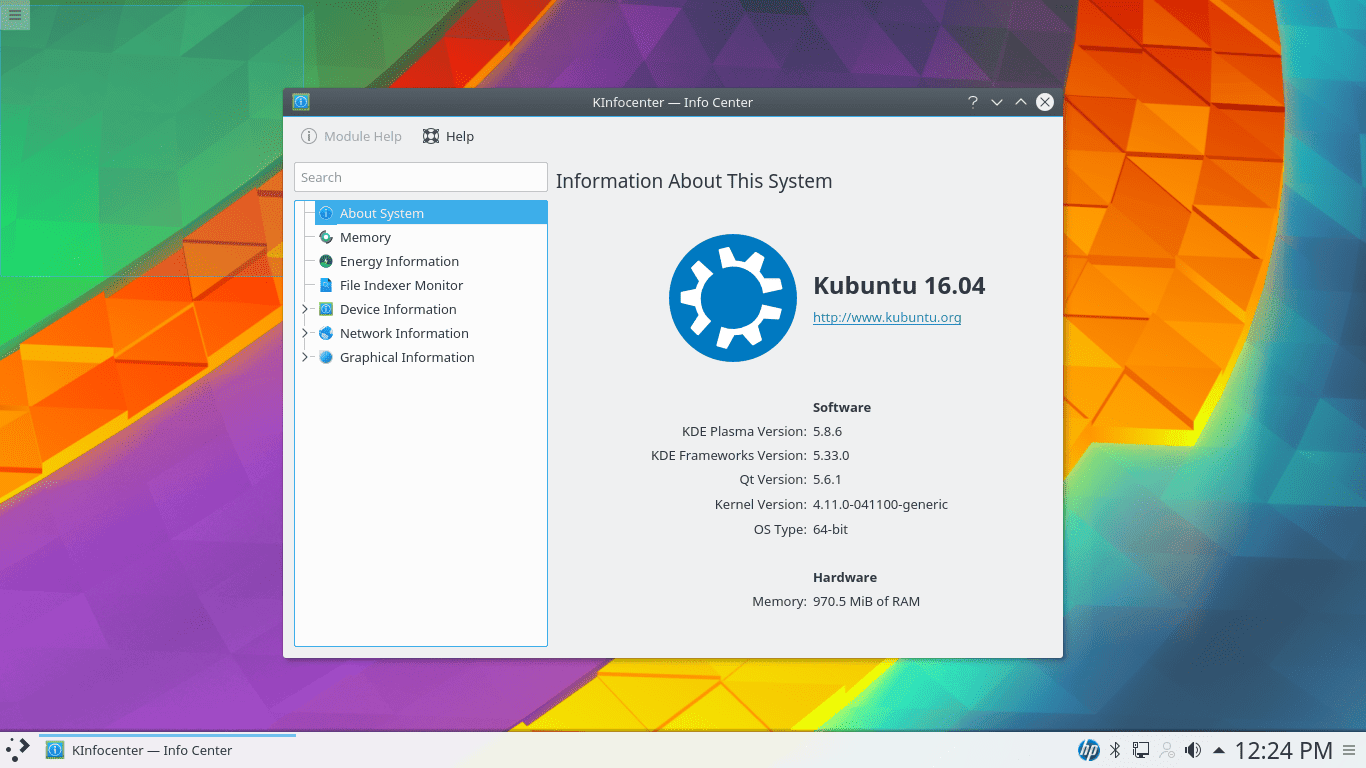Click the Device Information icon

326,309
